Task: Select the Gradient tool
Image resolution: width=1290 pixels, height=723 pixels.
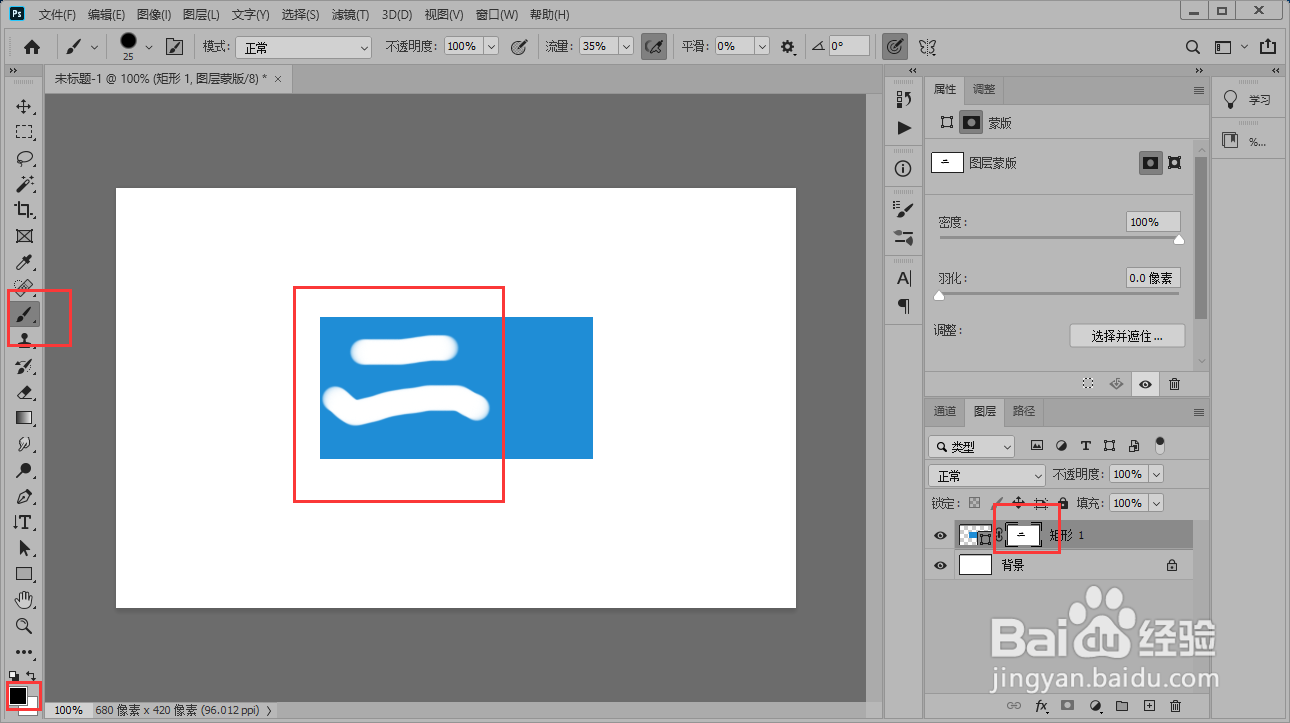Action: coord(24,418)
